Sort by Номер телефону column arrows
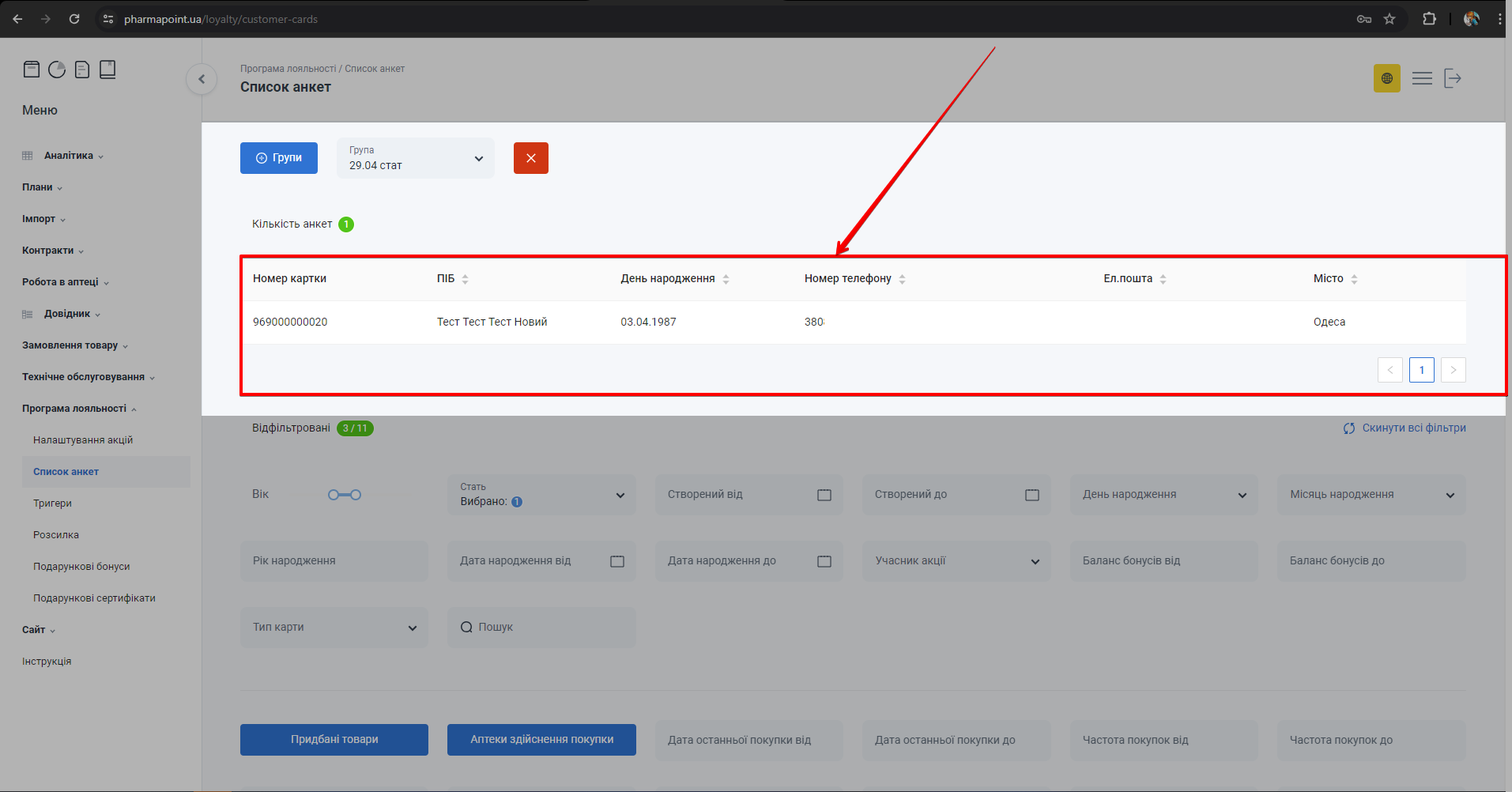 902,279
